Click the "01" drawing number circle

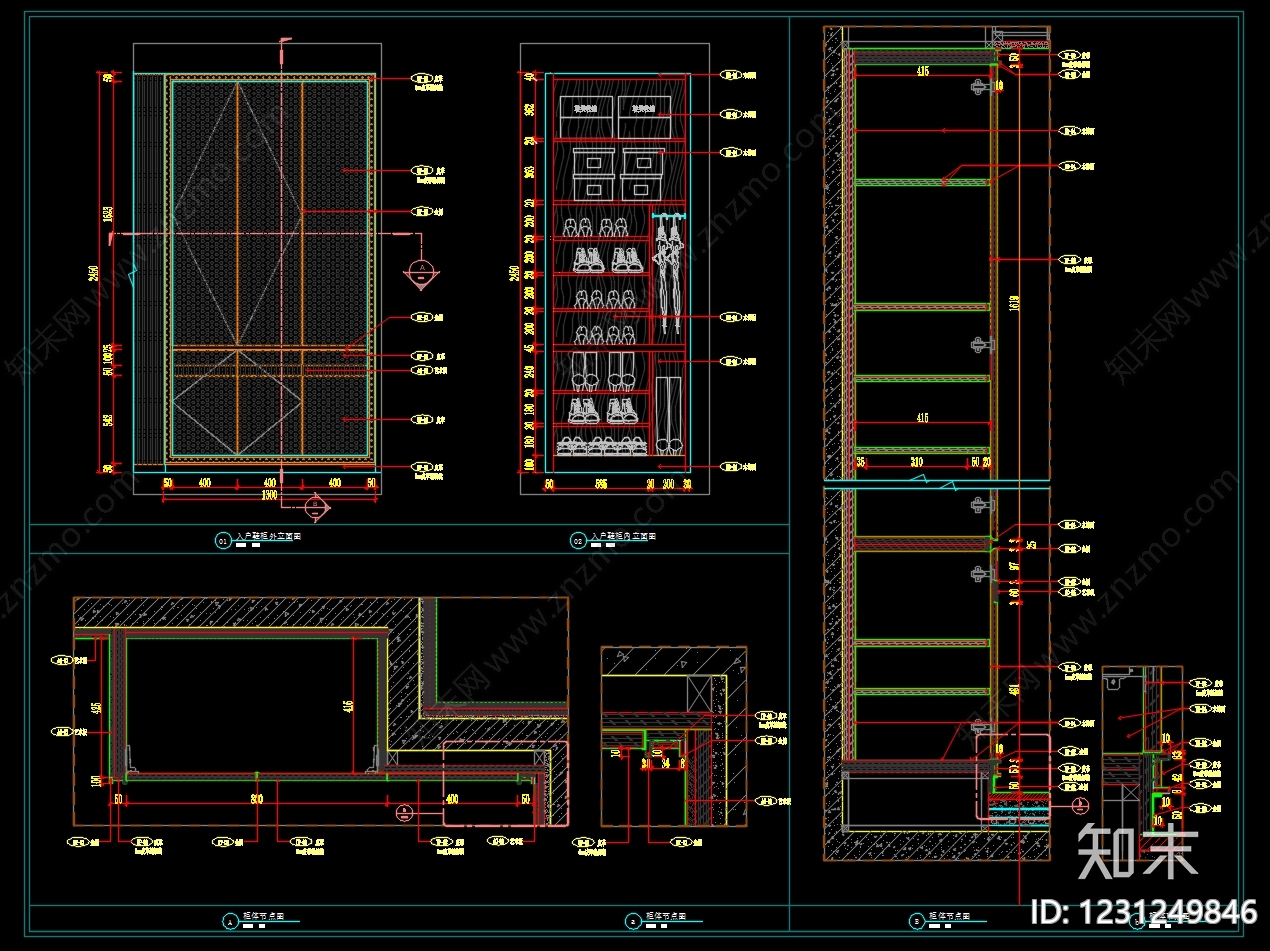[x=223, y=541]
